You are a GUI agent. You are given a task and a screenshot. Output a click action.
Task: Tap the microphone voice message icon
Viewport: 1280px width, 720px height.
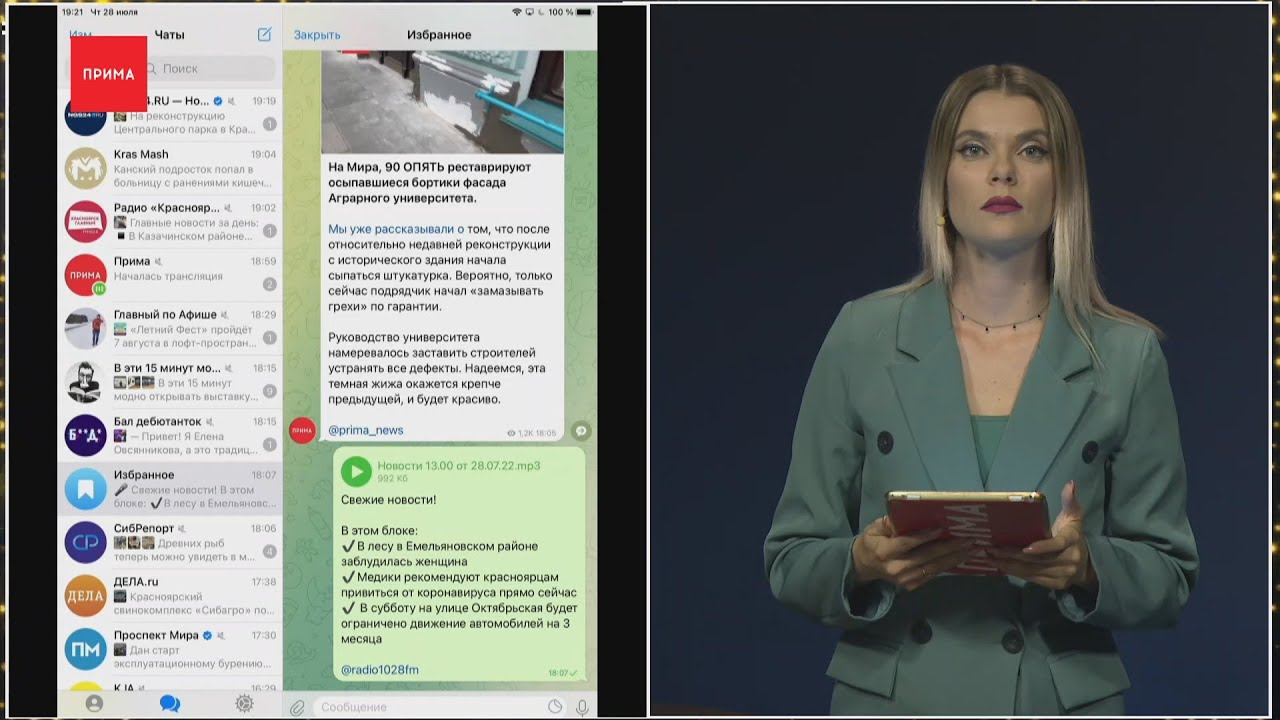(x=582, y=707)
